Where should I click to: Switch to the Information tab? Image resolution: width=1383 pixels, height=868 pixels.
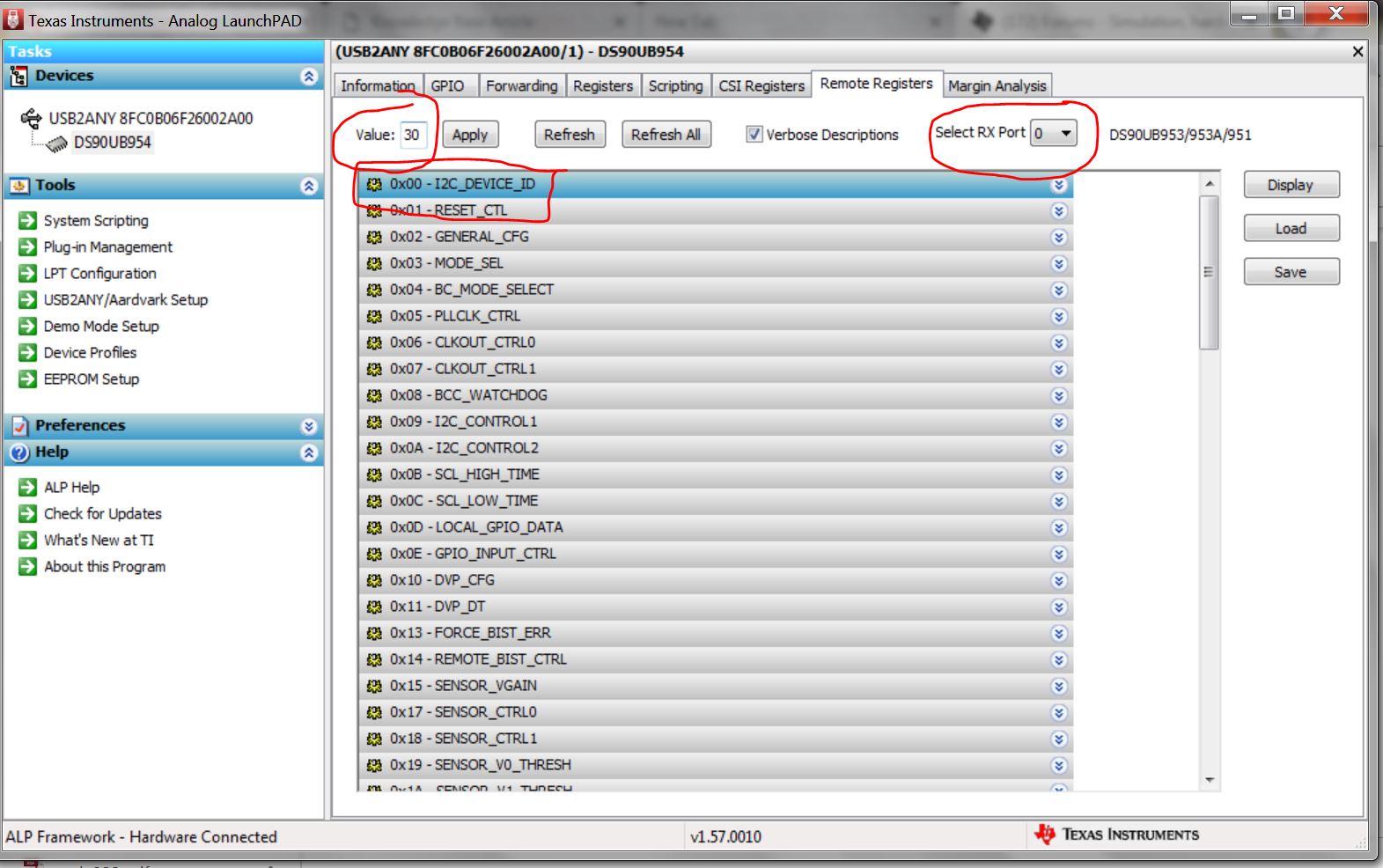point(378,85)
